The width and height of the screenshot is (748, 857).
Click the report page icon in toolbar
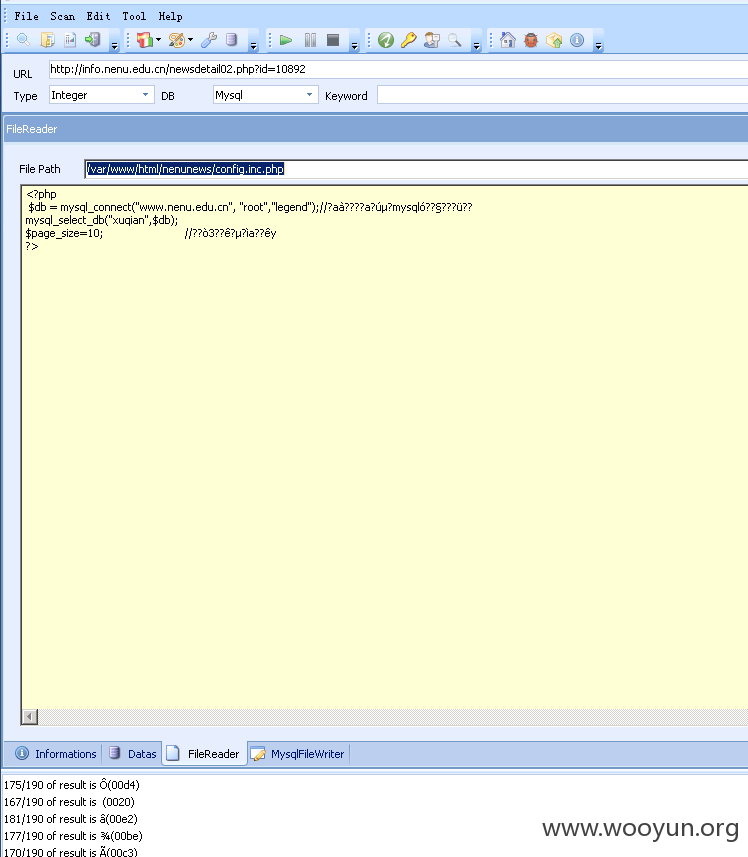pyautogui.click(x=70, y=40)
